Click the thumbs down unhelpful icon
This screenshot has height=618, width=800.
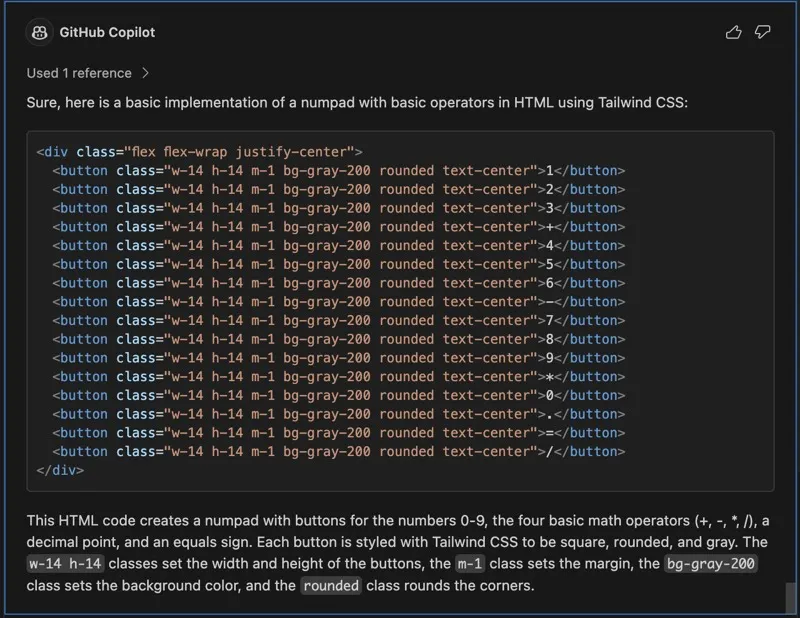coord(762,32)
